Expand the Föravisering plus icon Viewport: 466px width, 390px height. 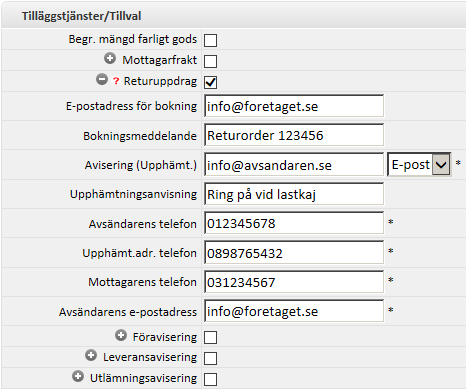121,335
